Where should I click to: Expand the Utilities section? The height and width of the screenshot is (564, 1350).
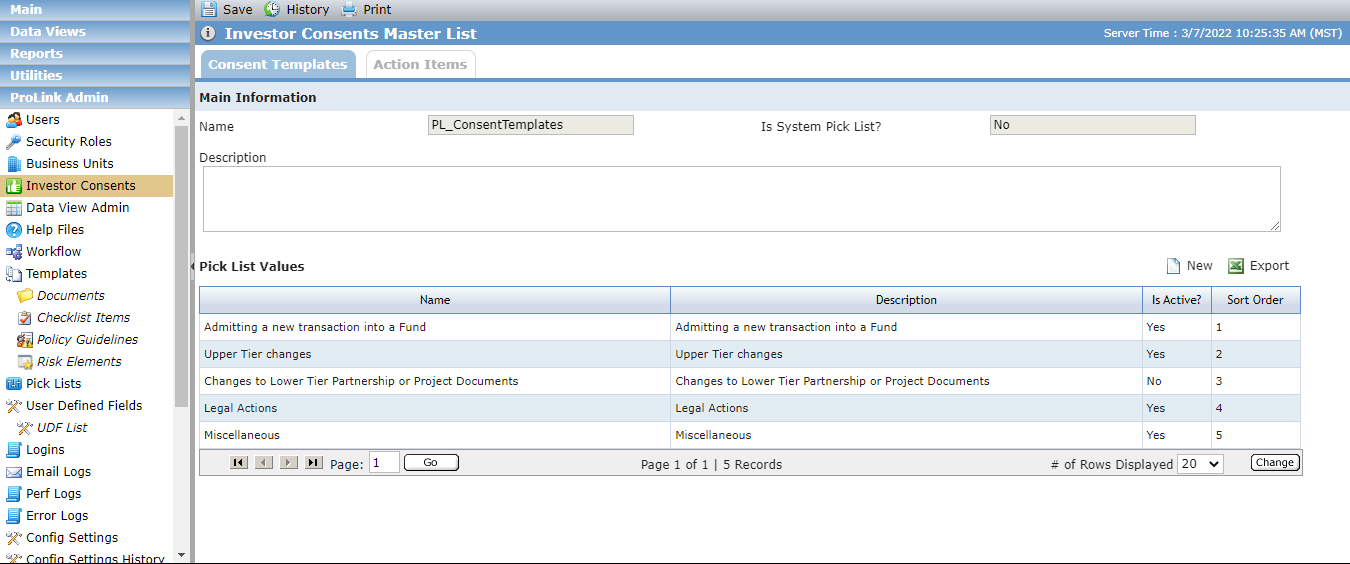[x=95, y=76]
